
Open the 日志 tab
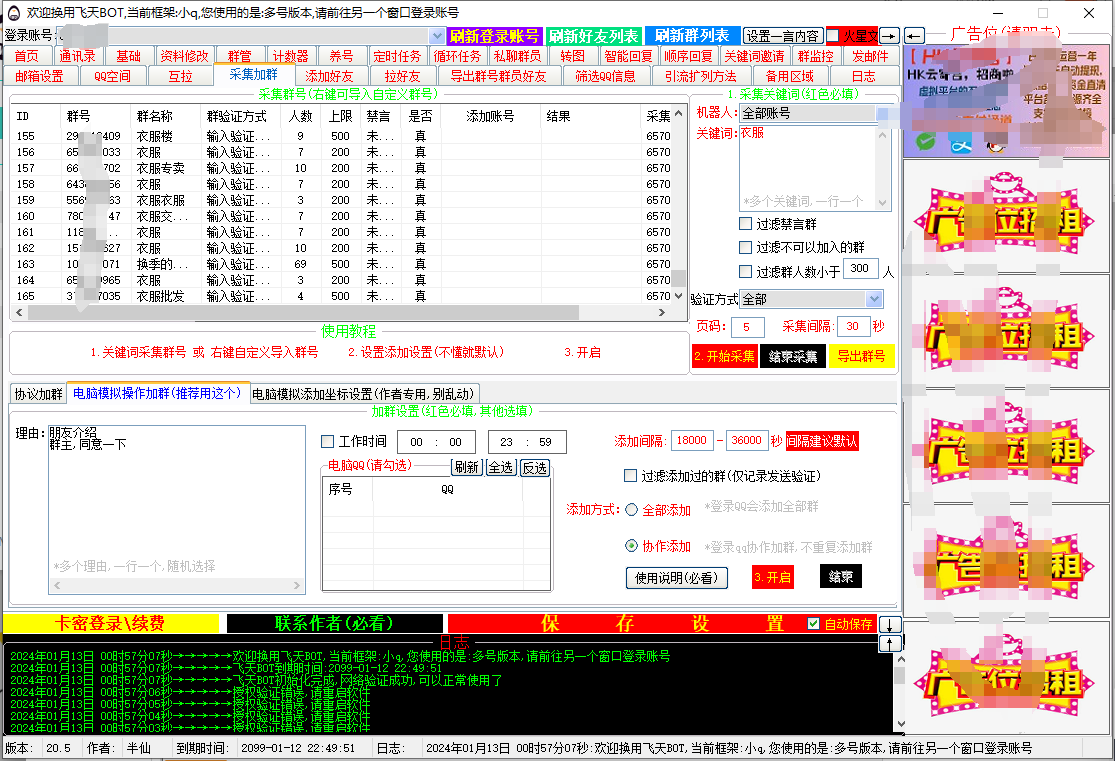pyautogui.click(x=863, y=76)
